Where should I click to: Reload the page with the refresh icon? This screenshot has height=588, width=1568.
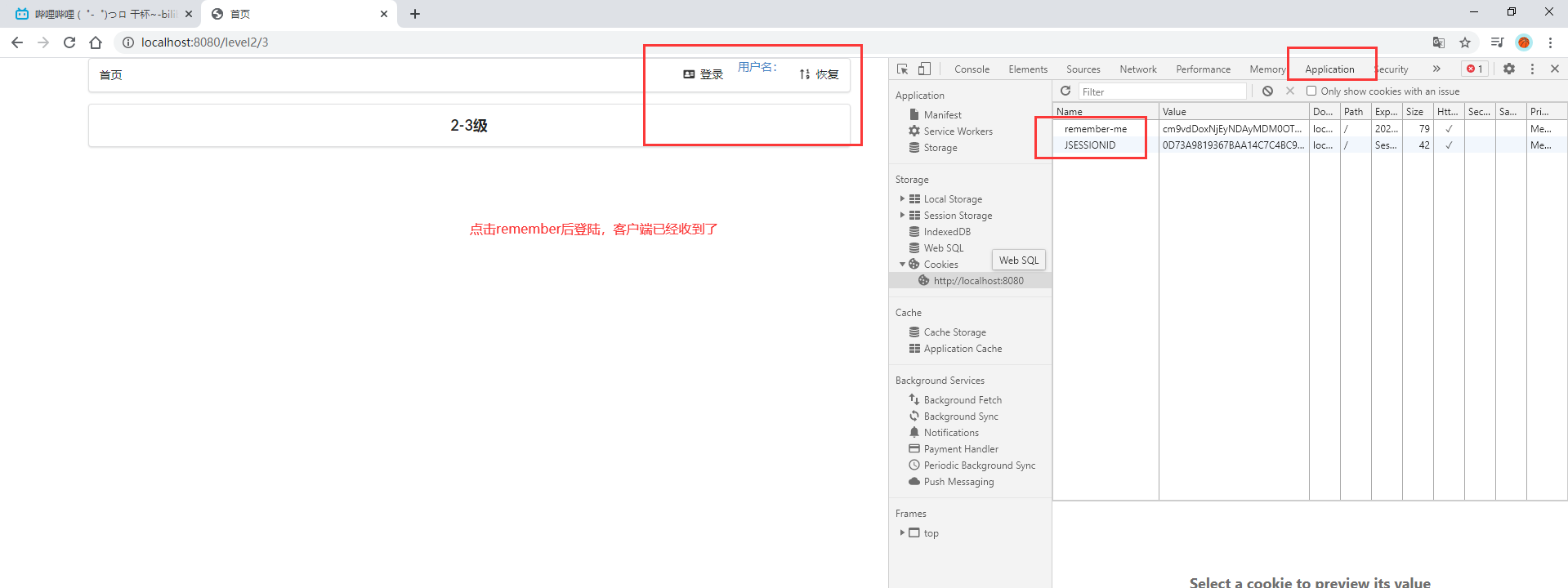(x=69, y=42)
